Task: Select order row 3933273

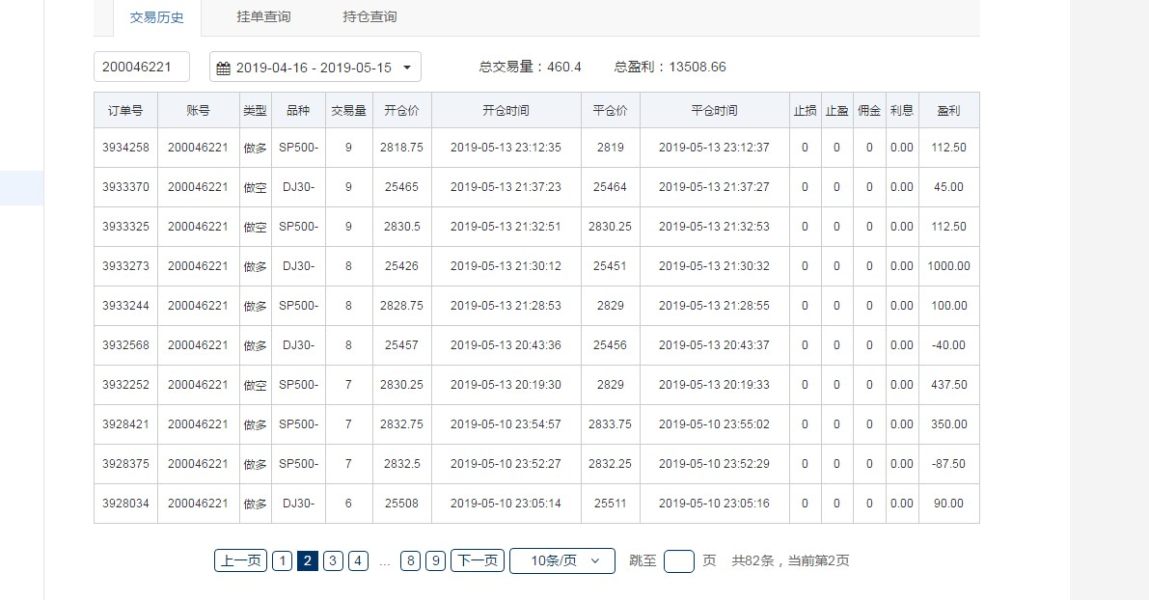Action: click(x=125, y=266)
